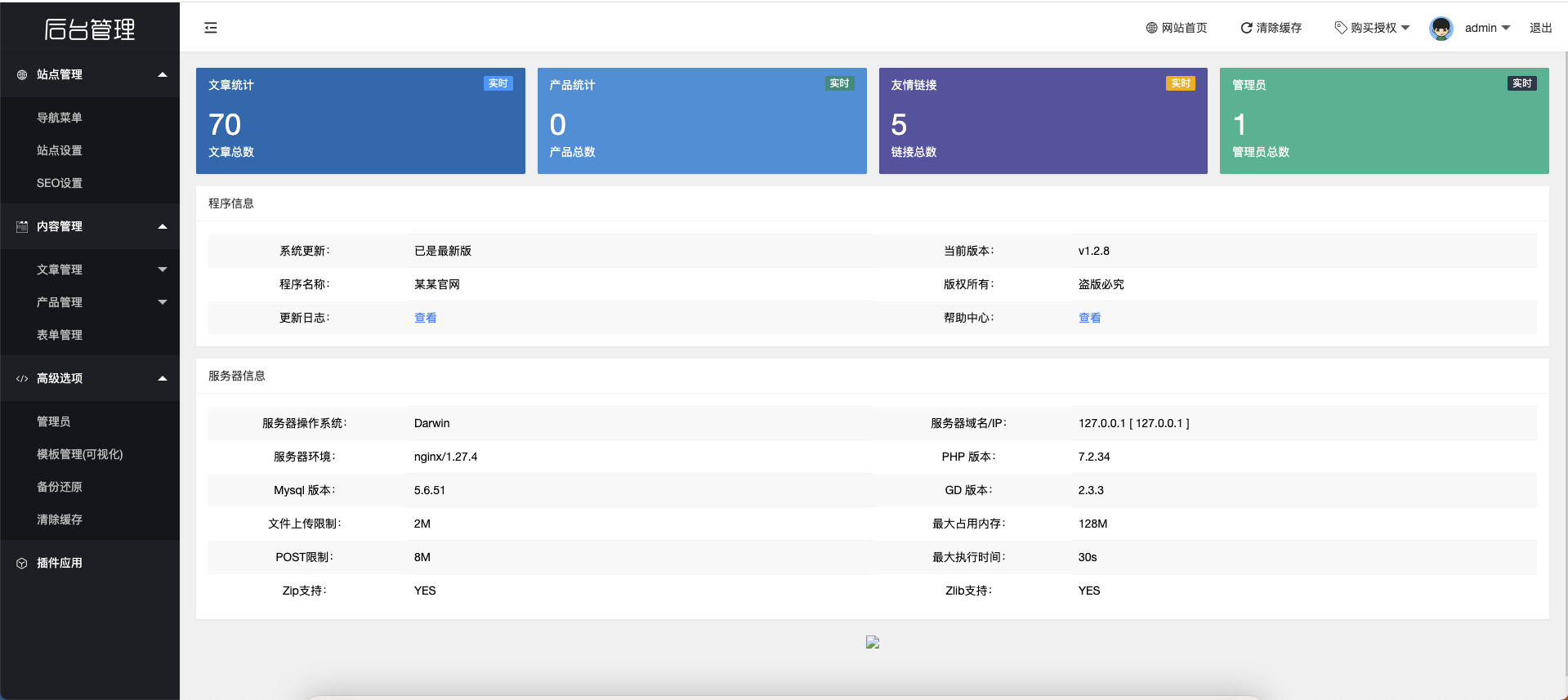Image resolution: width=1568 pixels, height=700 pixels.
Task: Collapse the 高级选项 section arrow
Action: point(163,378)
